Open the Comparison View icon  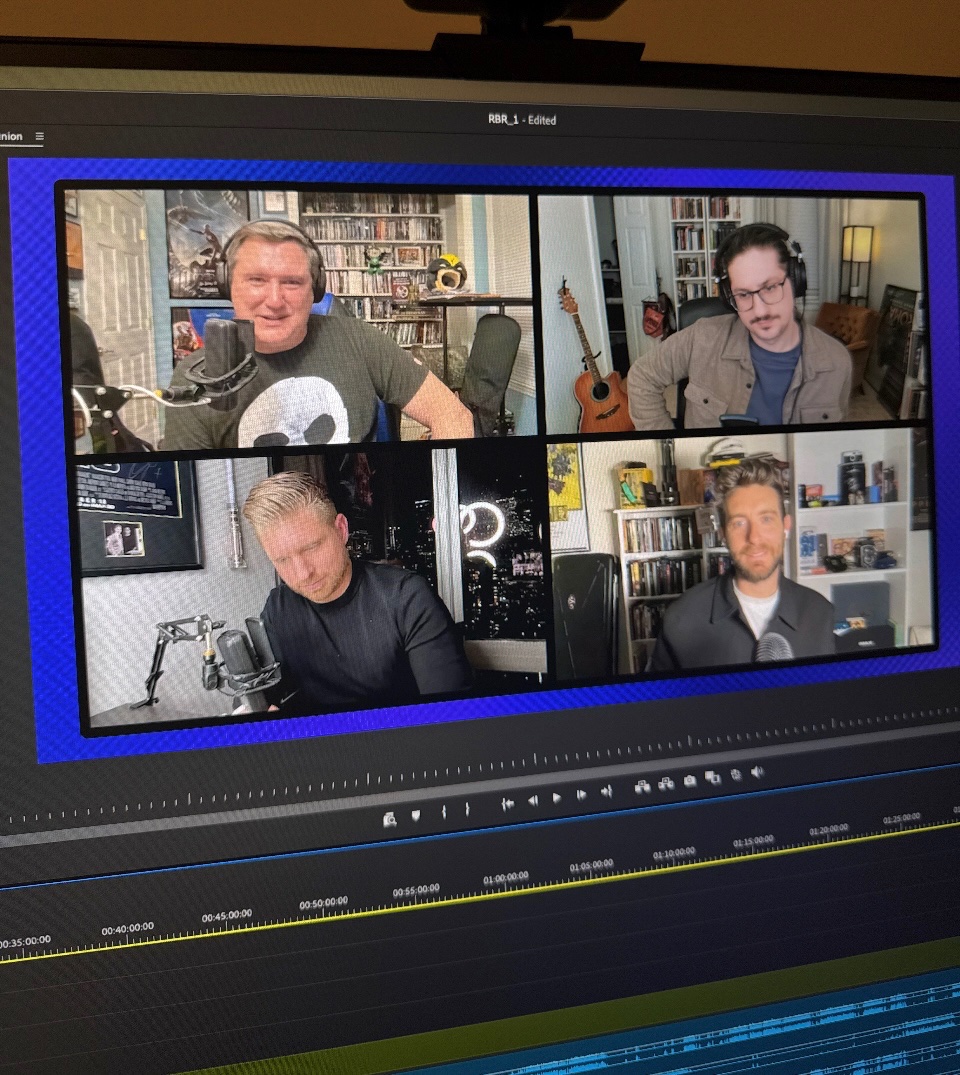pyautogui.click(x=713, y=777)
